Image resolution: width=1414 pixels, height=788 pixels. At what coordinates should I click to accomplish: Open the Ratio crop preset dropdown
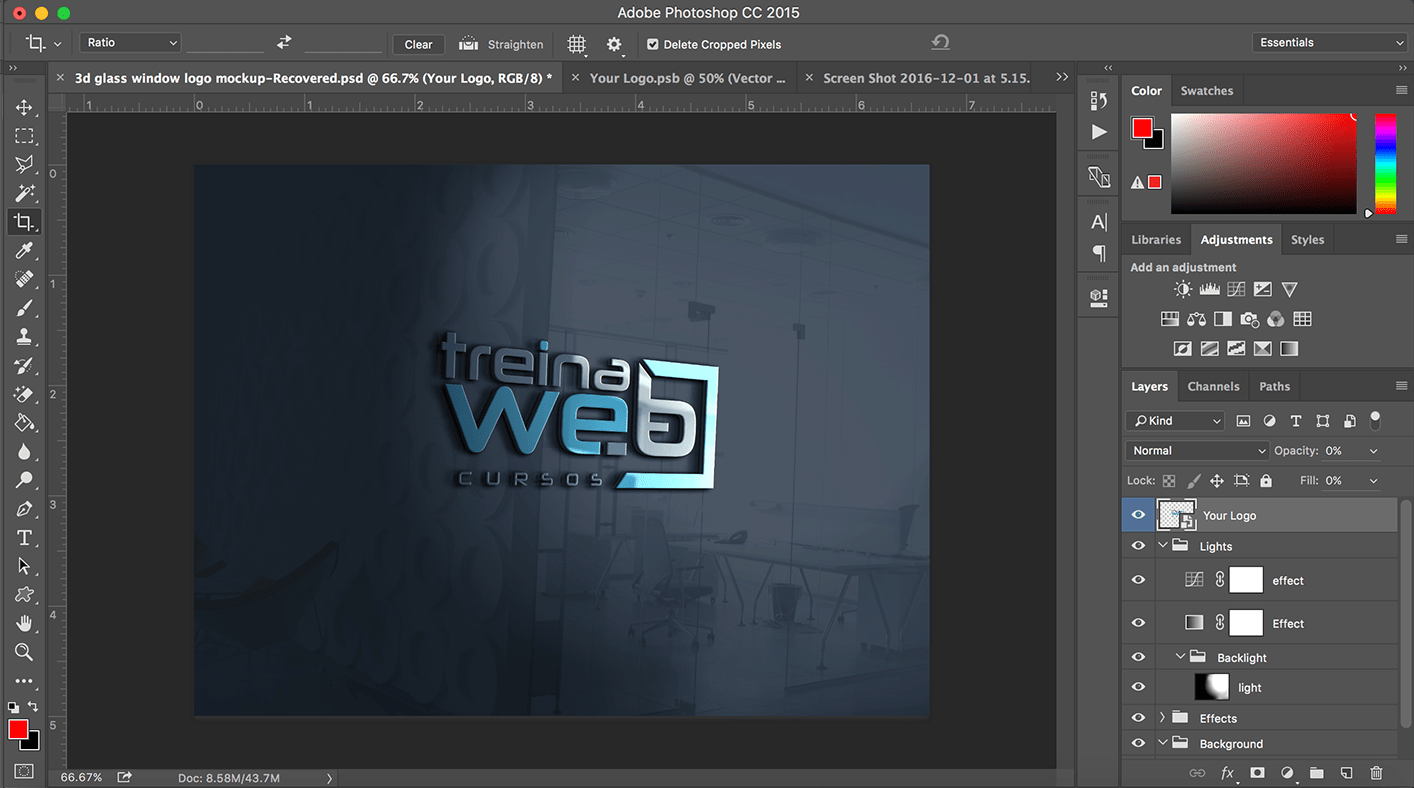pyautogui.click(x=130, y=43)
